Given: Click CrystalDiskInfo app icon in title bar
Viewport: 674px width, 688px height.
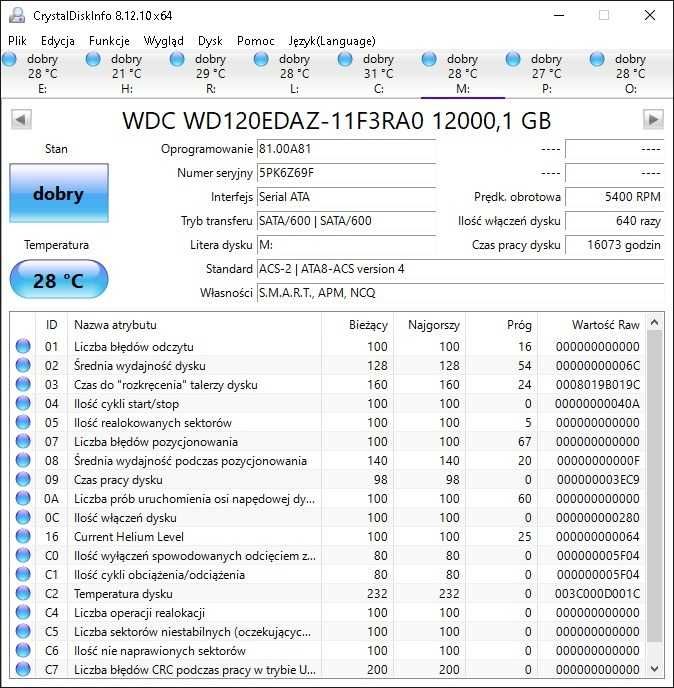Looking at the screenshot, I should click(x=17, y=15).
